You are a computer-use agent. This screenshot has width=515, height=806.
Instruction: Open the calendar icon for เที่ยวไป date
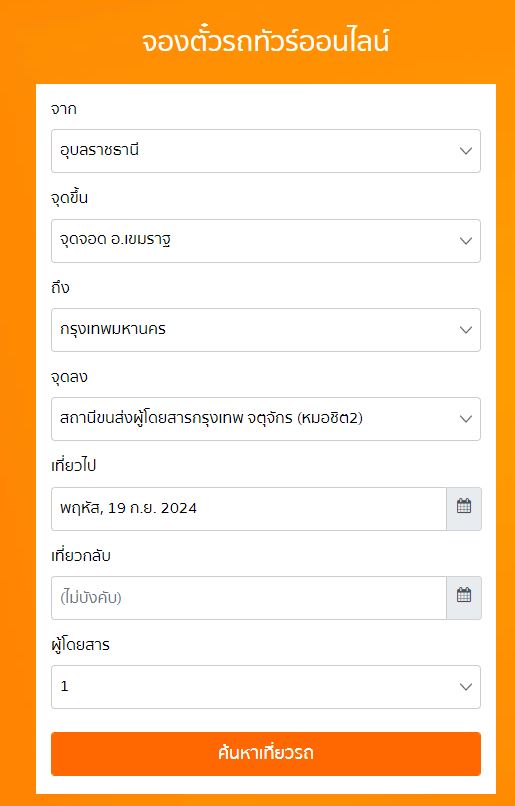[x=464, y=508]
